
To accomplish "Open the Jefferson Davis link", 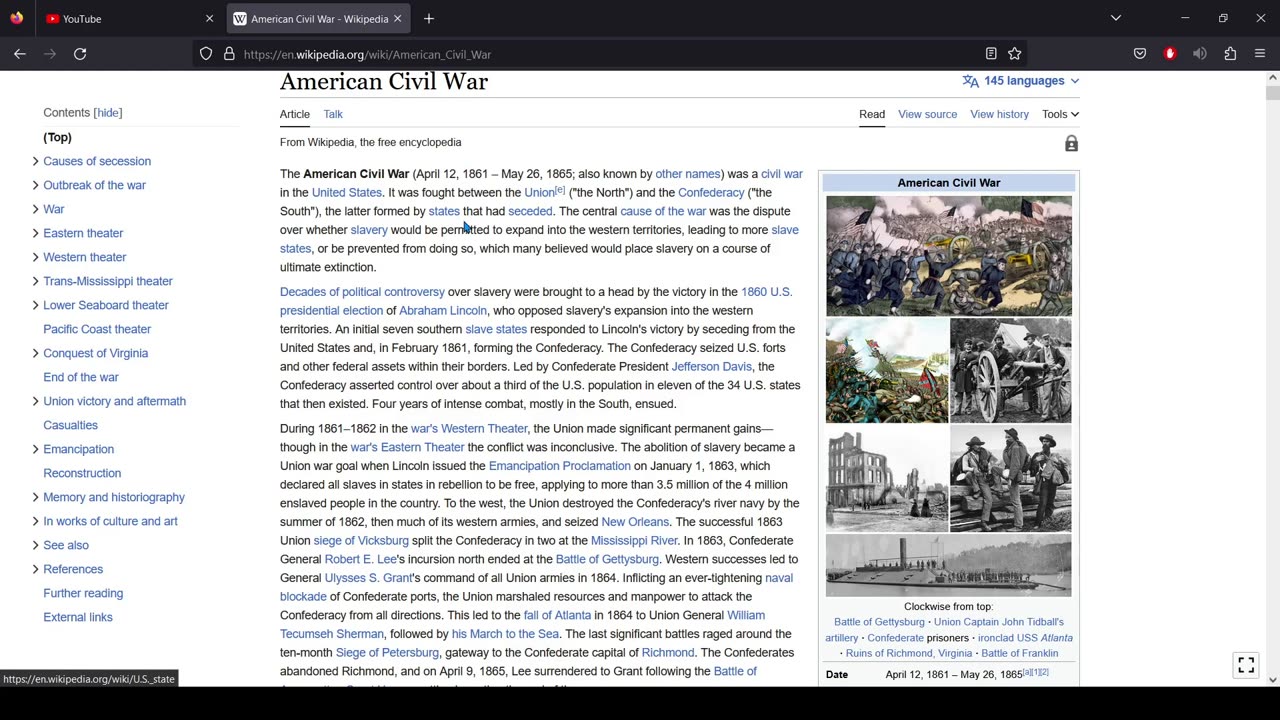I will pos(711,366).
